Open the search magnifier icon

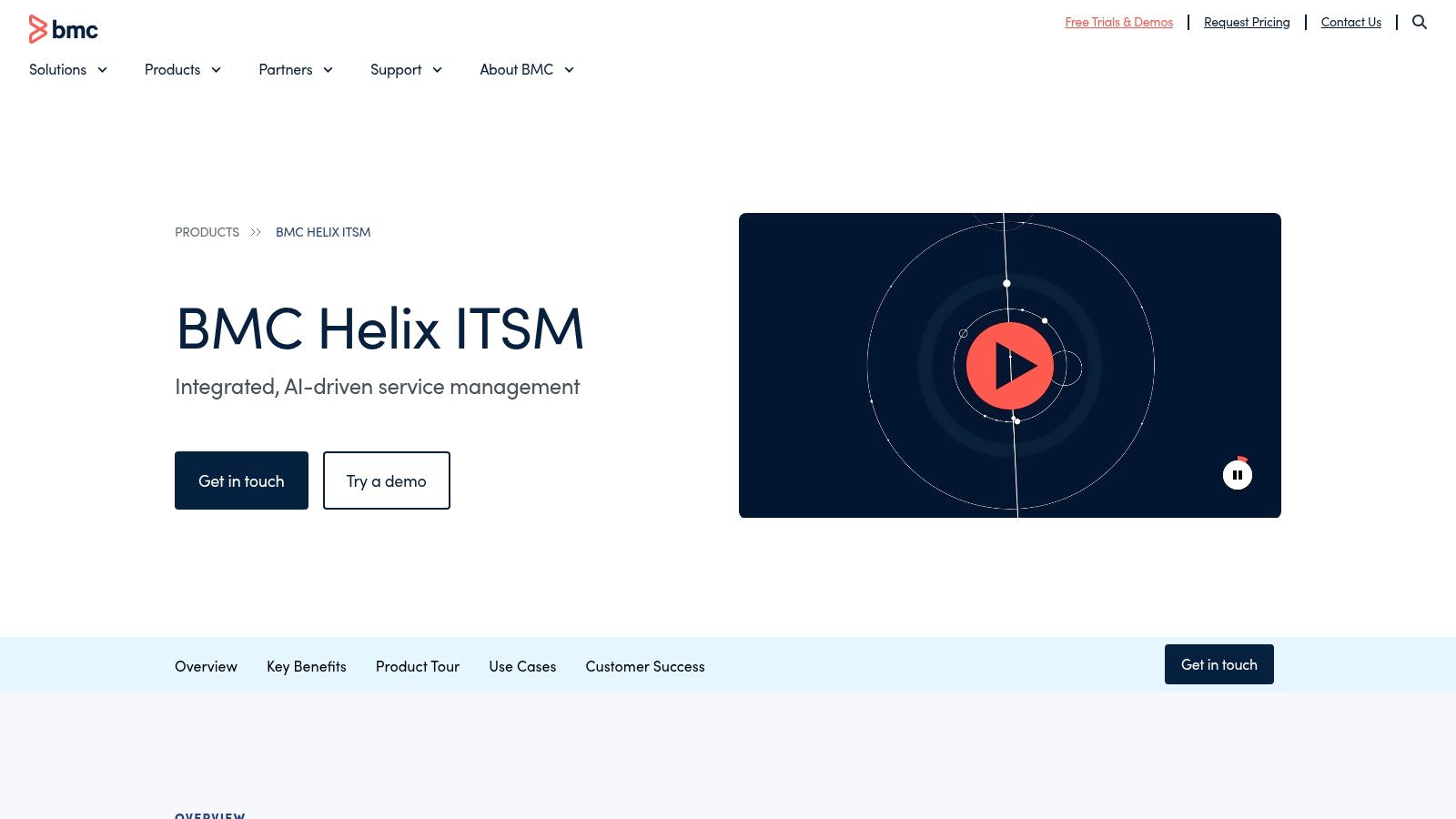(1420, 22)
